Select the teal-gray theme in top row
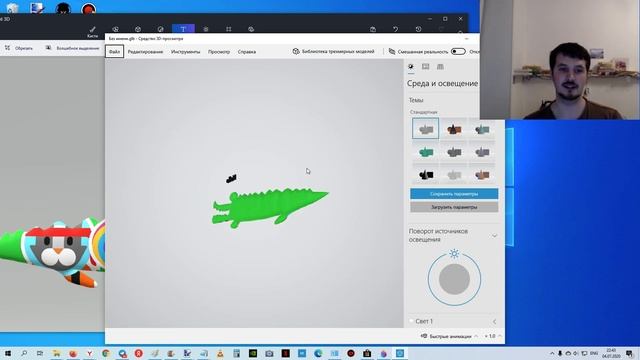 click(482, 129)
